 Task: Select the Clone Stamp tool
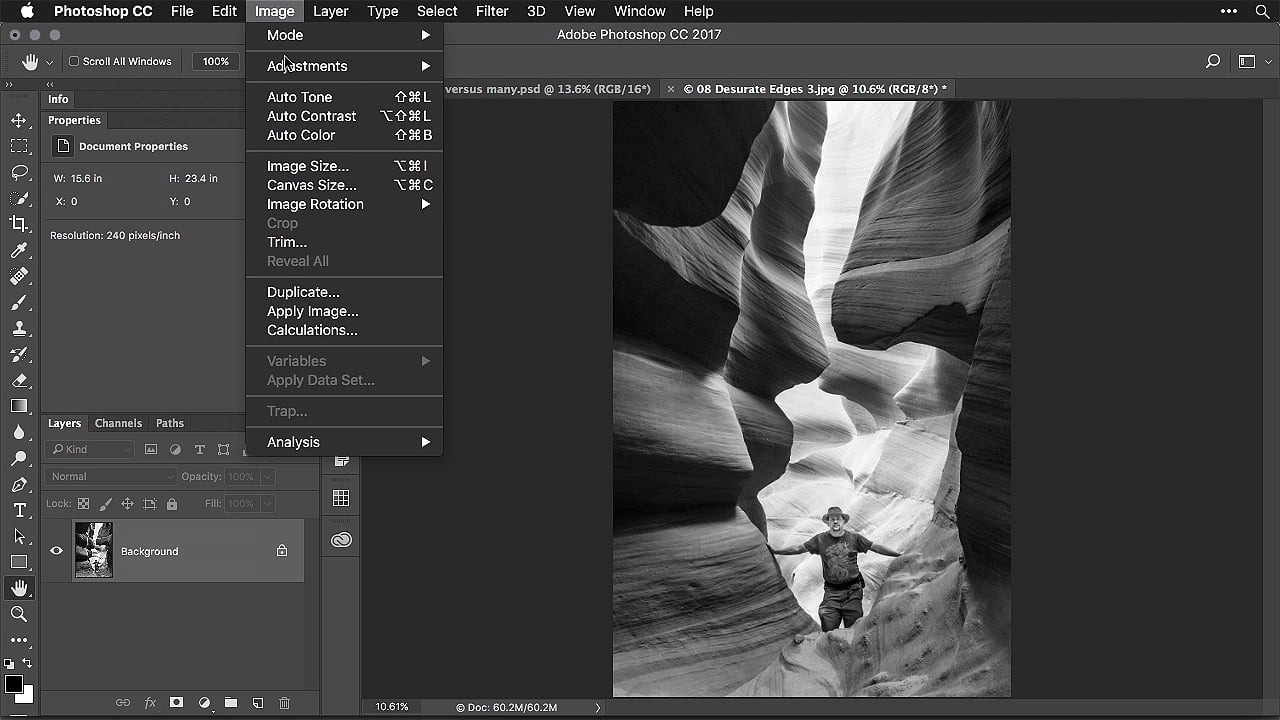click(x=19, y=328)
